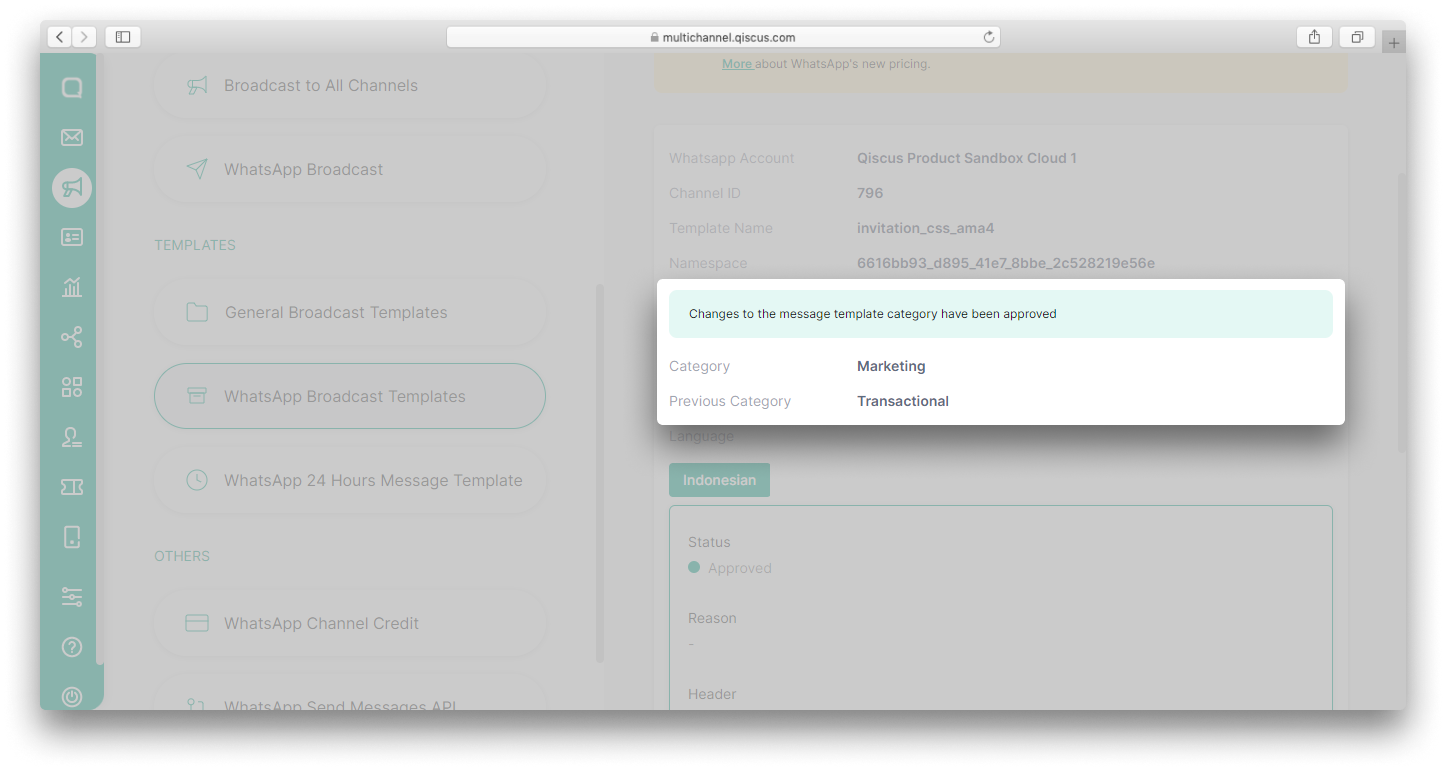Click the multichannel.qiscus.com address bar
Screen dimensions: 1446x770
click(723, 37)
